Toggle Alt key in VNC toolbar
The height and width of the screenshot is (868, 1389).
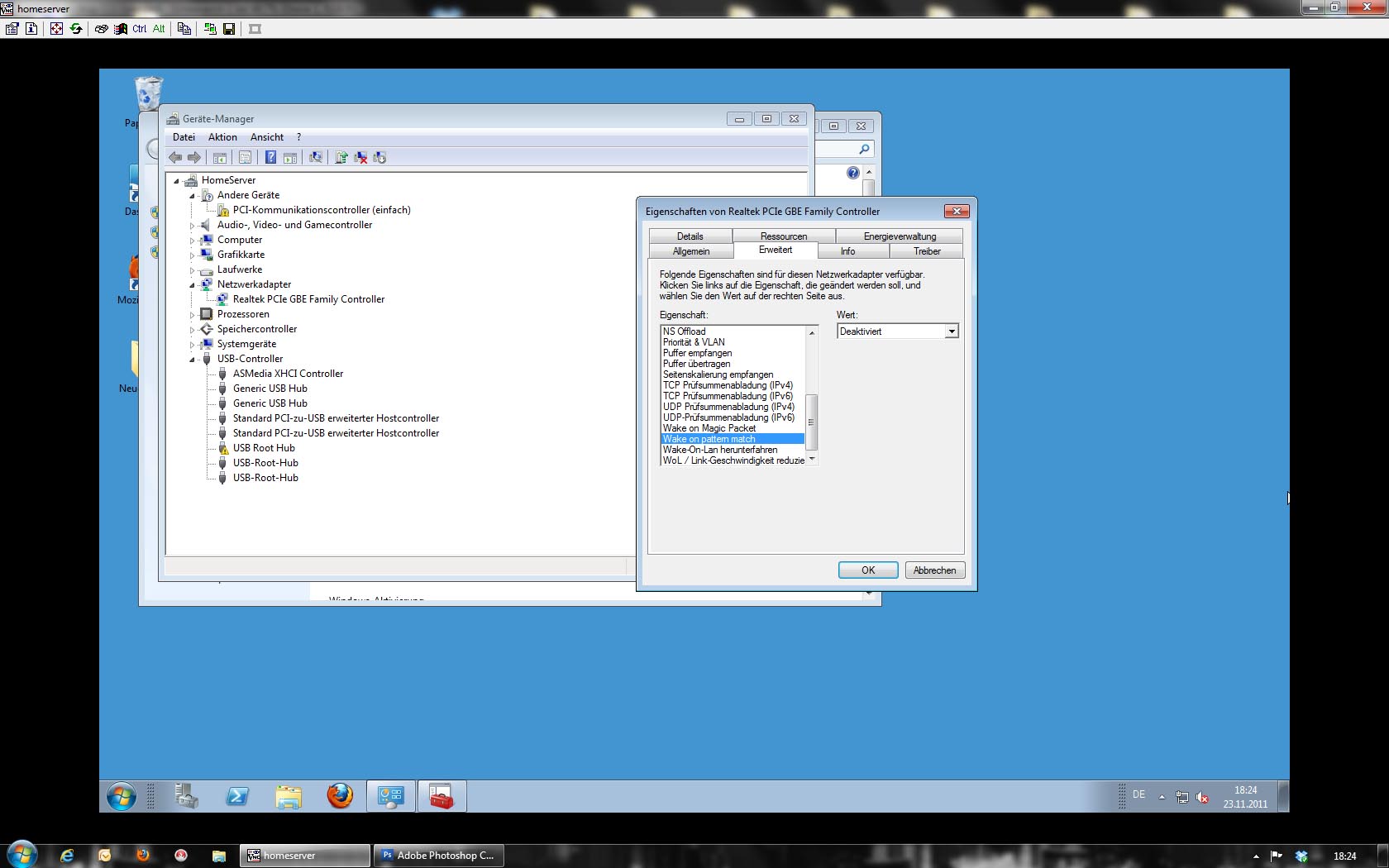(x=159, y=29)
